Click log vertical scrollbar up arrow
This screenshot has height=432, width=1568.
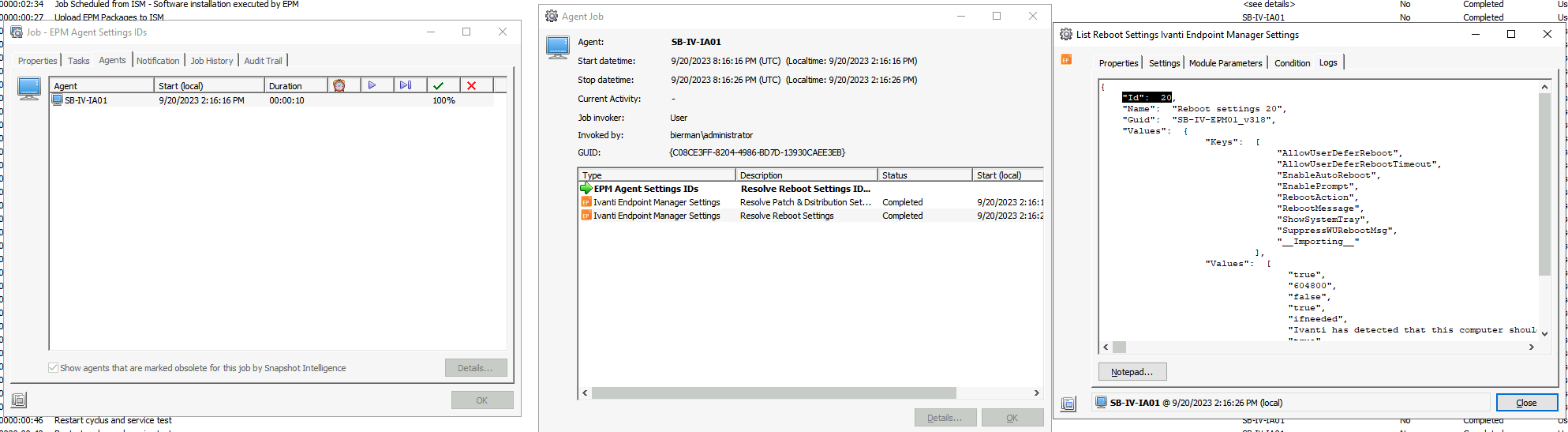pyautogui.click(x=1544, y=86)
